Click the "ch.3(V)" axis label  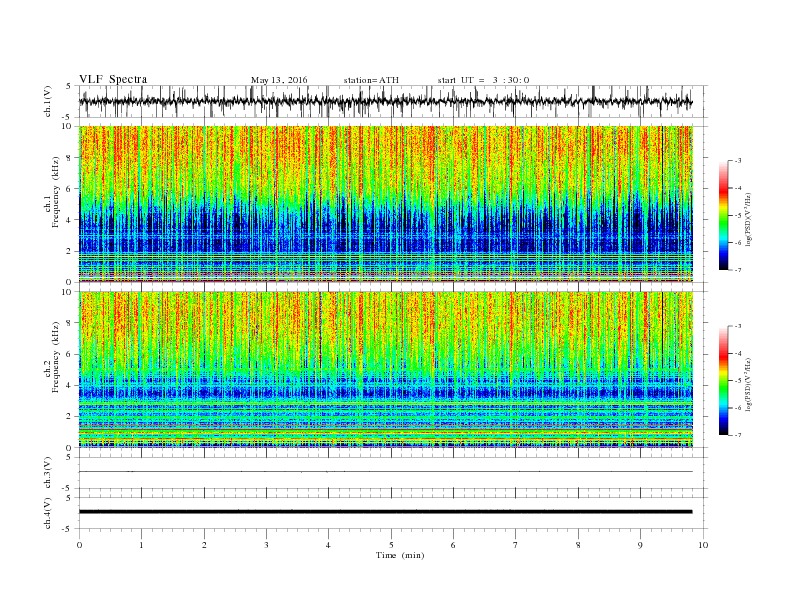pyautogui.click(x=48, y=473)
